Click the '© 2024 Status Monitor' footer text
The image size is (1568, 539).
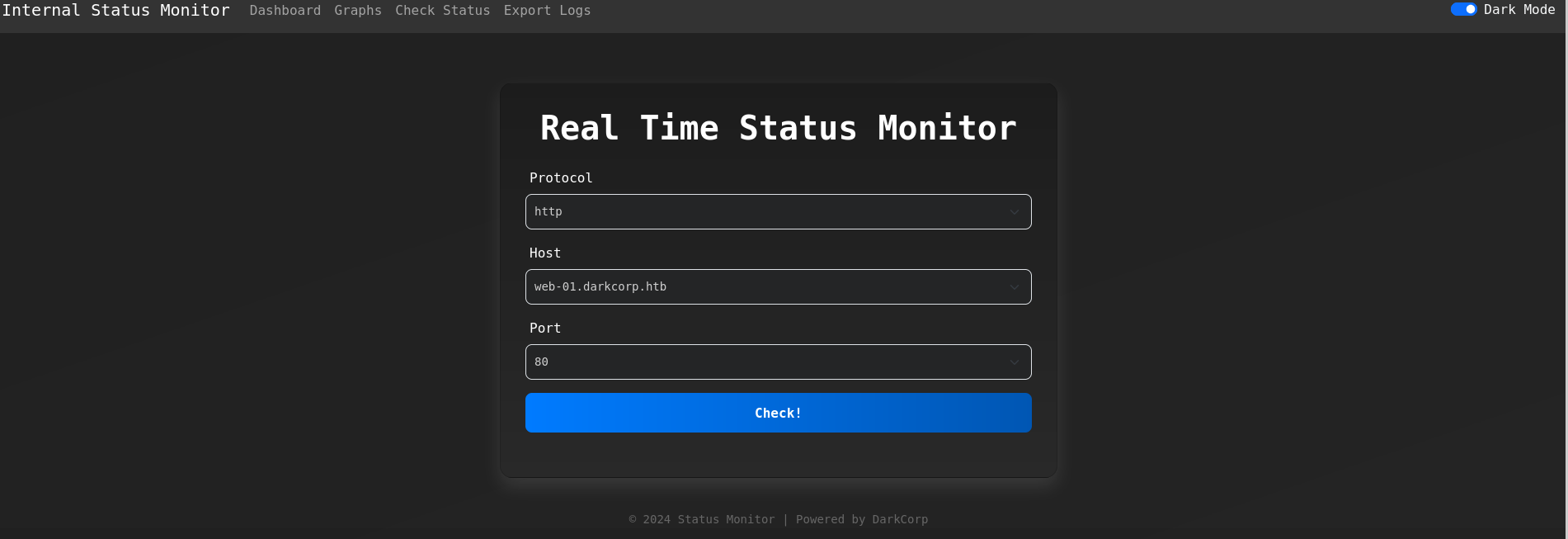pyautogui.click(x=702, y=520)
